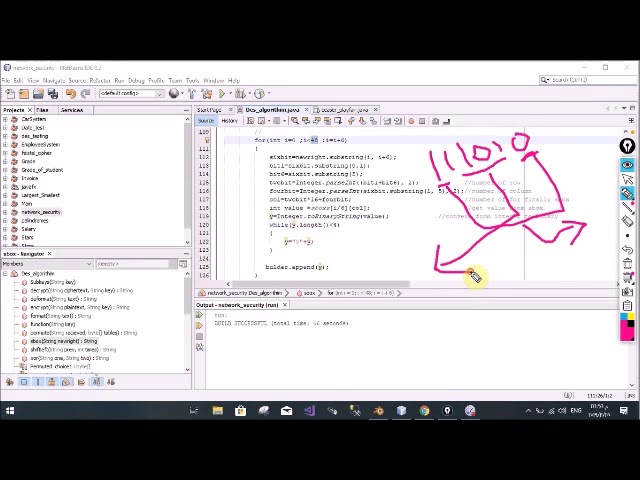Screen dimensions: 640x480
Task: Click the editor horizontal scrollbar
Action: (x=320, y=284)
